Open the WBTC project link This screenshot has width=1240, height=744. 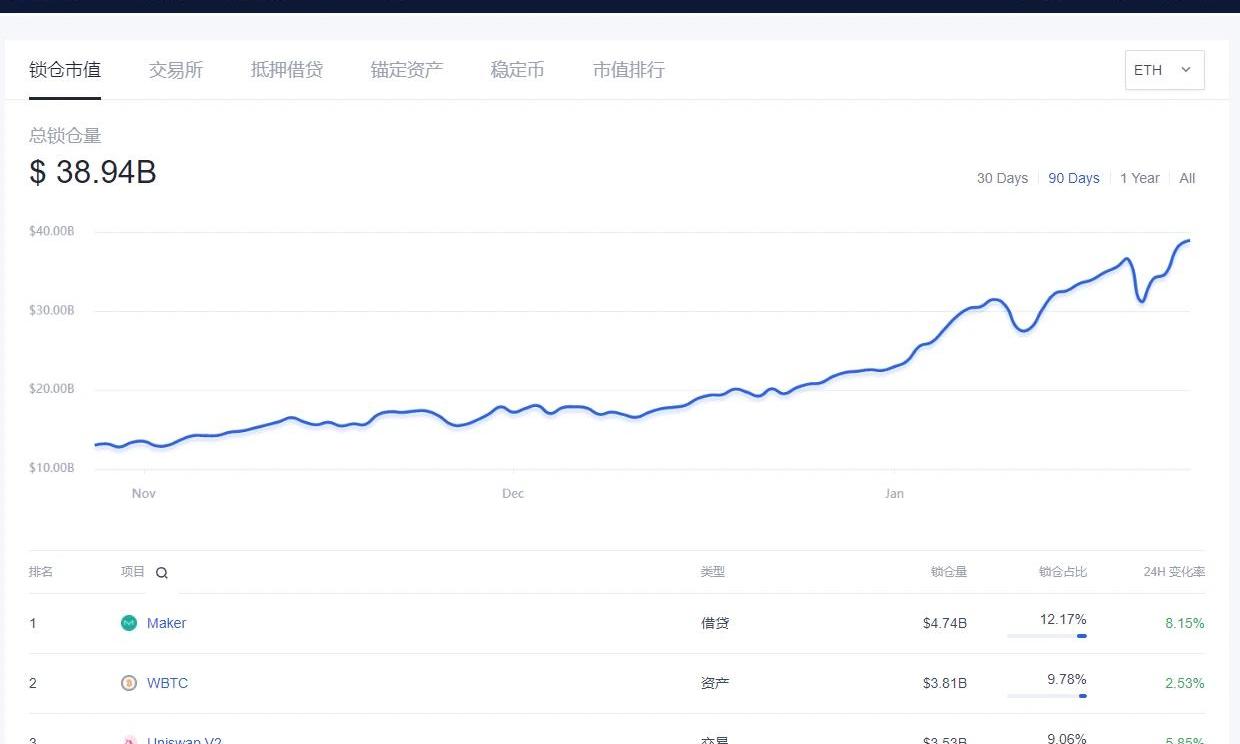coord(167,683)
